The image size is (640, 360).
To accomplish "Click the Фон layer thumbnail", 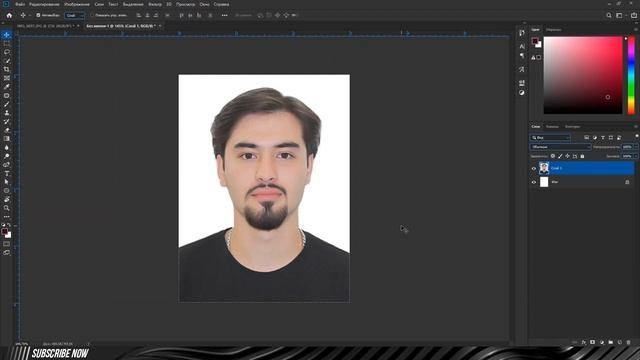I will 544,182.
